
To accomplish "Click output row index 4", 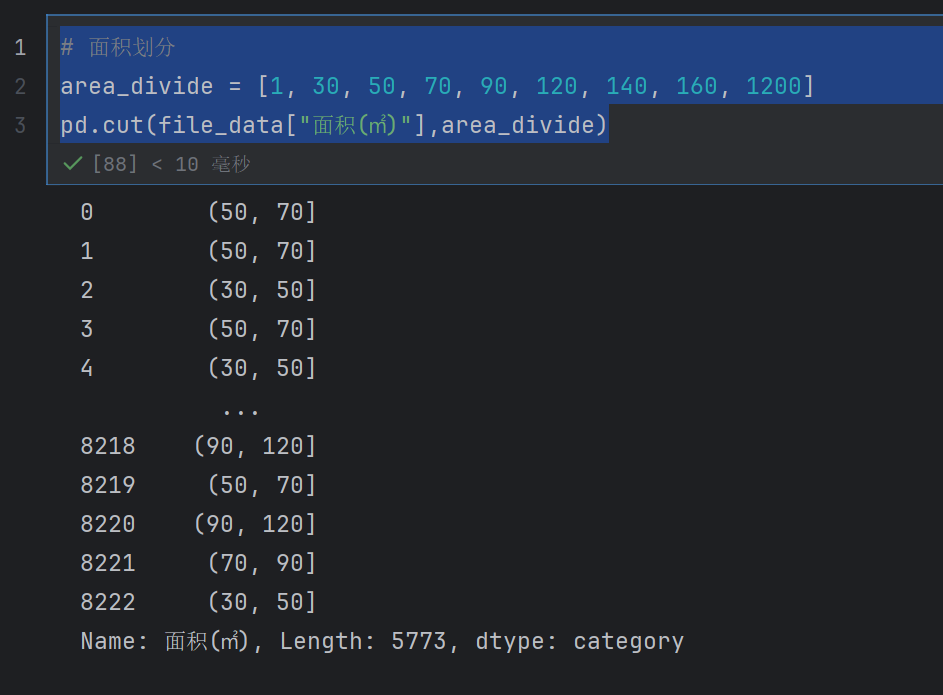I will tap(87, 368).
